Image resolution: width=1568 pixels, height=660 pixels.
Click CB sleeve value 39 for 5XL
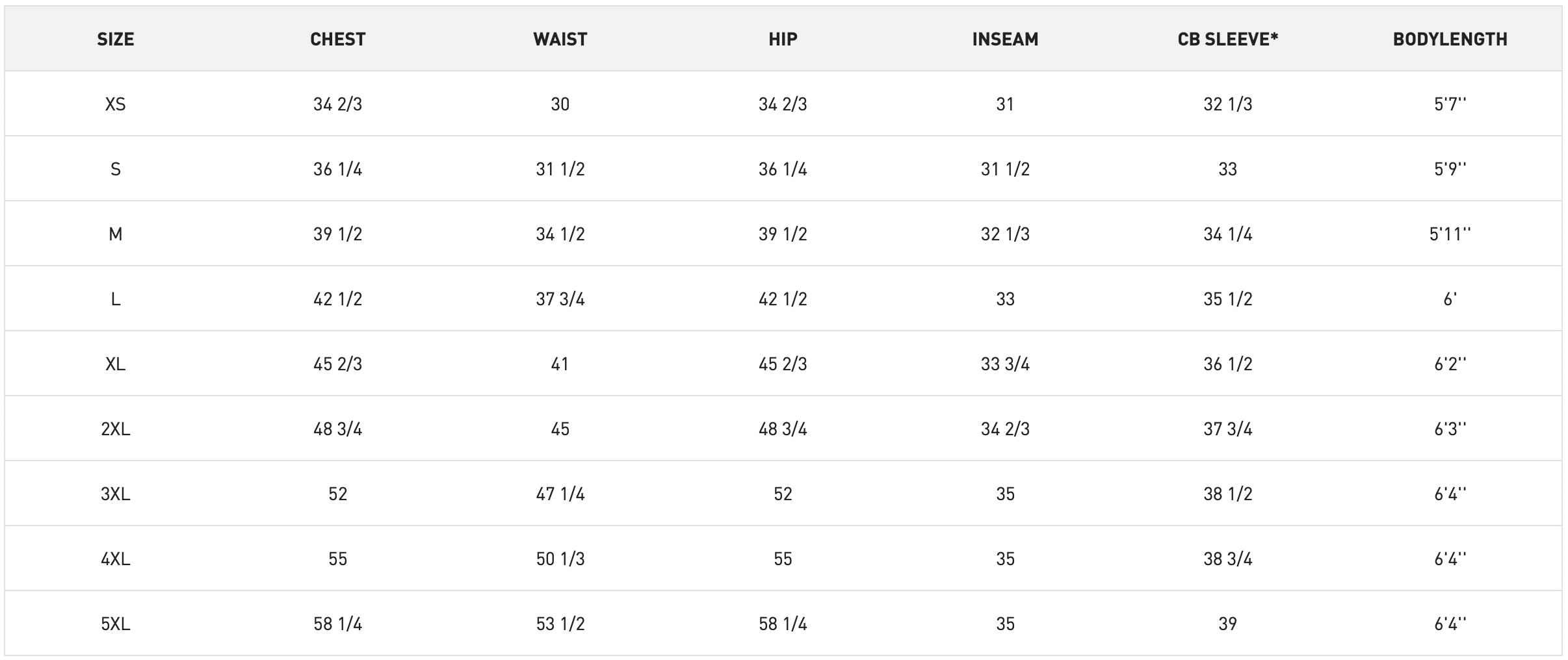tap(1228, 624)
